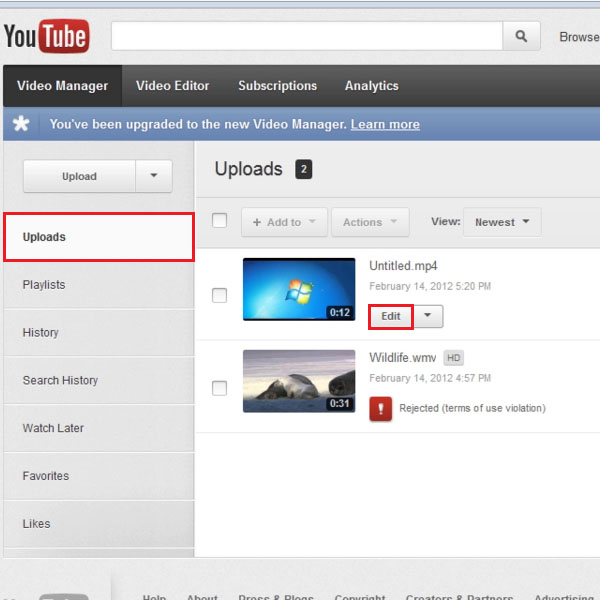The height and width of the screenshot is (600, 600).
Task: Select Likes in the sidebar
Action: pyautogui.click(x=99, y=524)
